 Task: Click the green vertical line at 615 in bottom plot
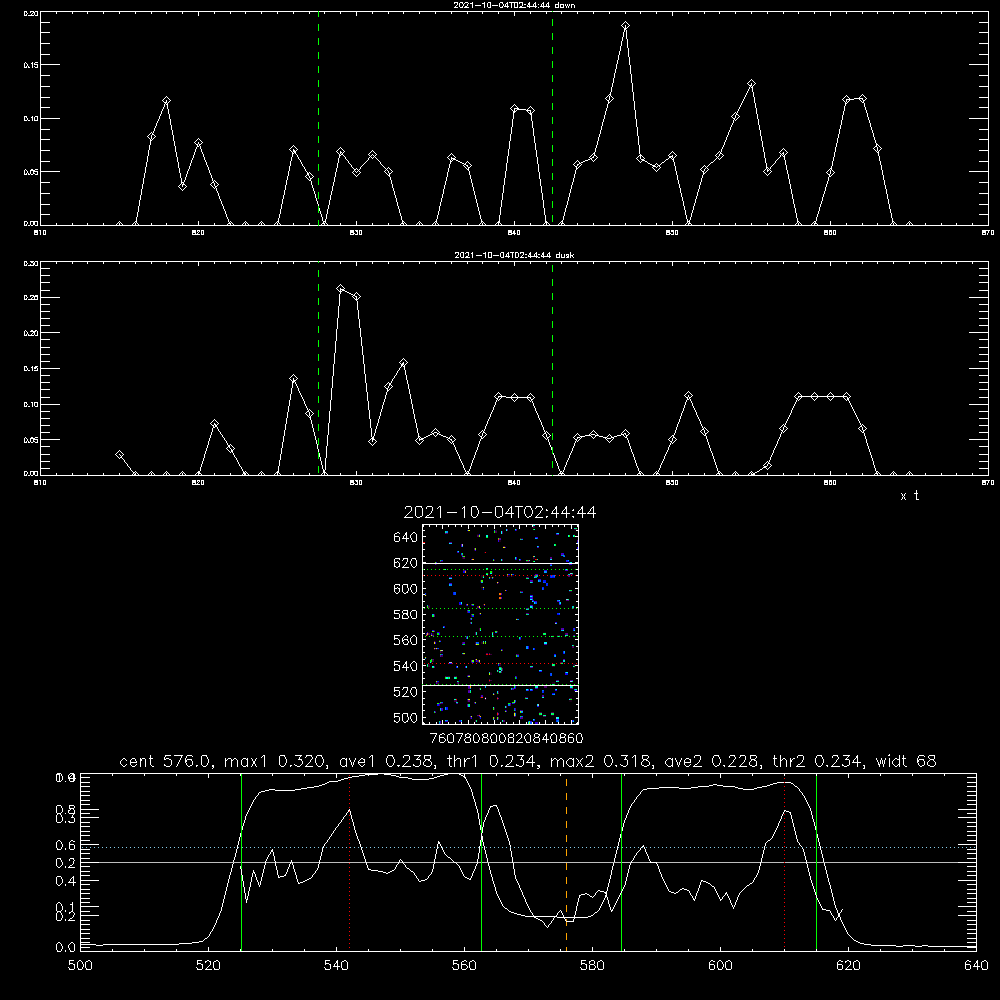pyautogui.click(x=816, y=862)
